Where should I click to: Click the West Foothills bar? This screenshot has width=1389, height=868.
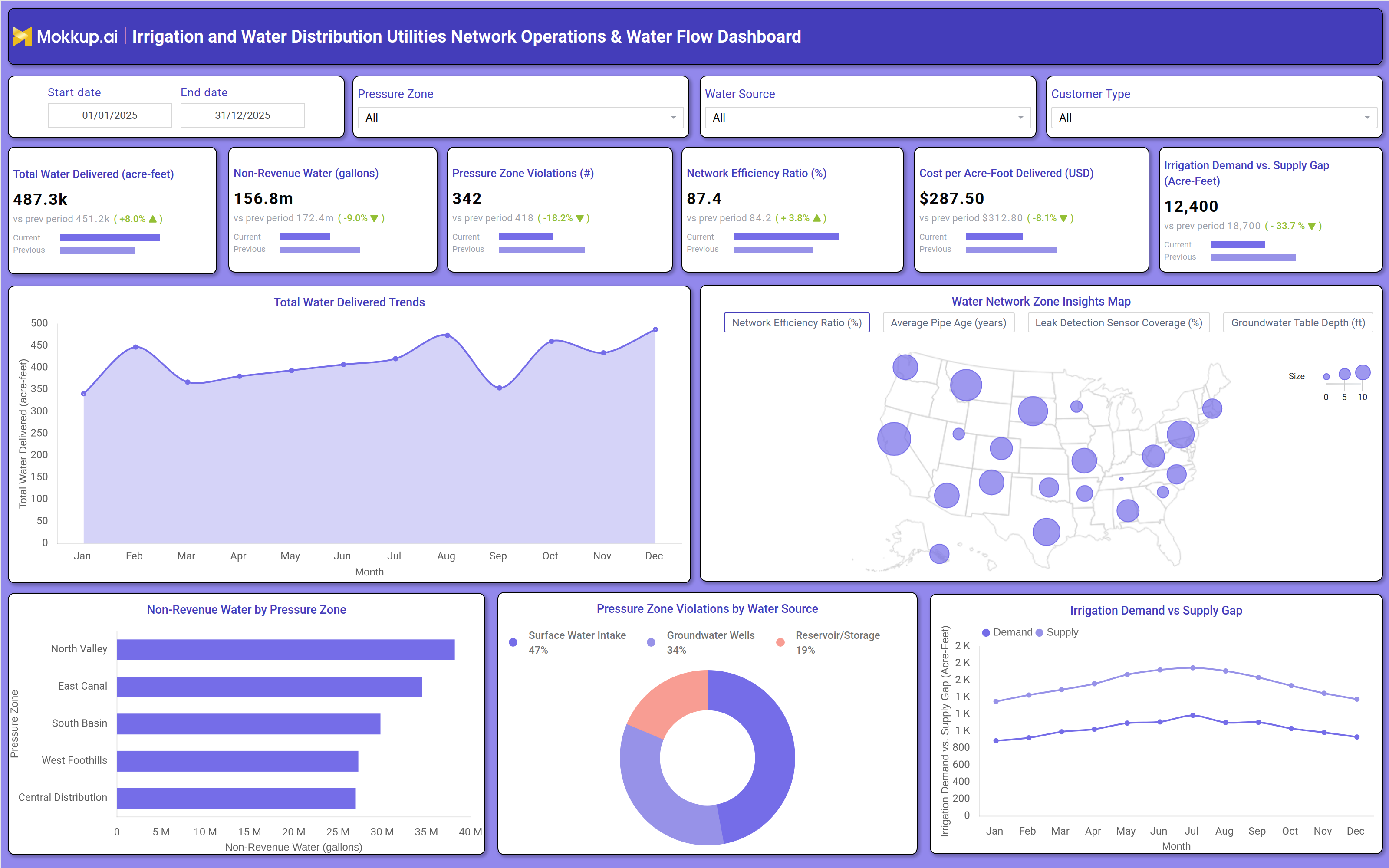[237, 761]
